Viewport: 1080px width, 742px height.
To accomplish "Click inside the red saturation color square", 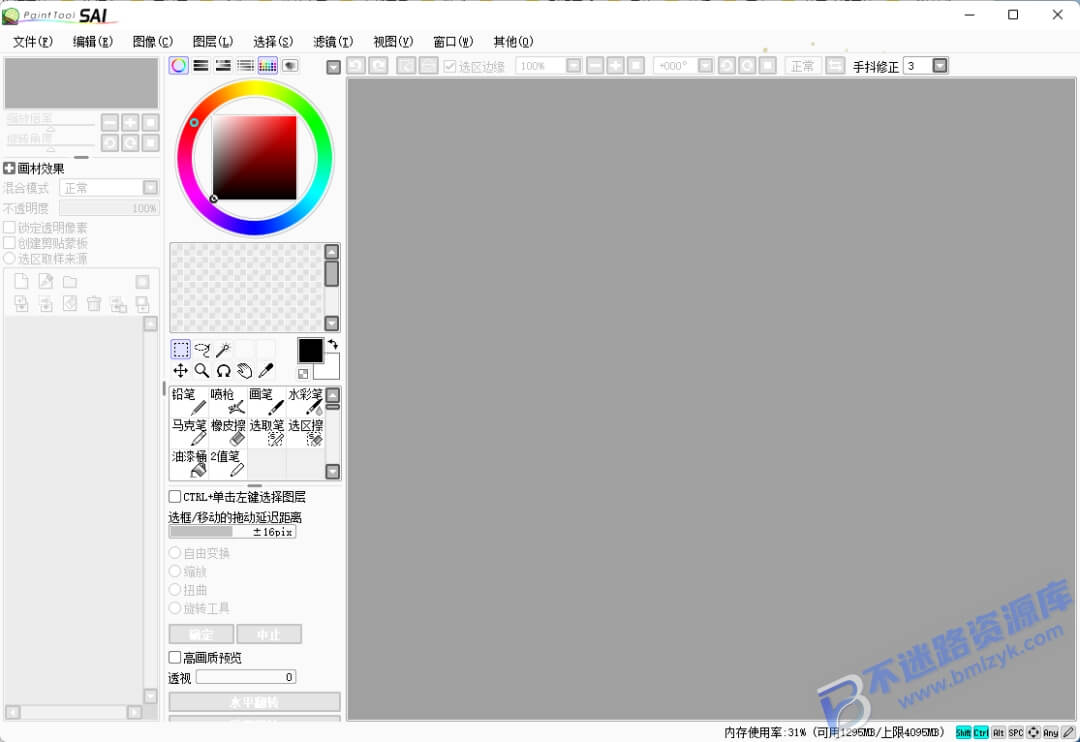I will pos(254,158).
